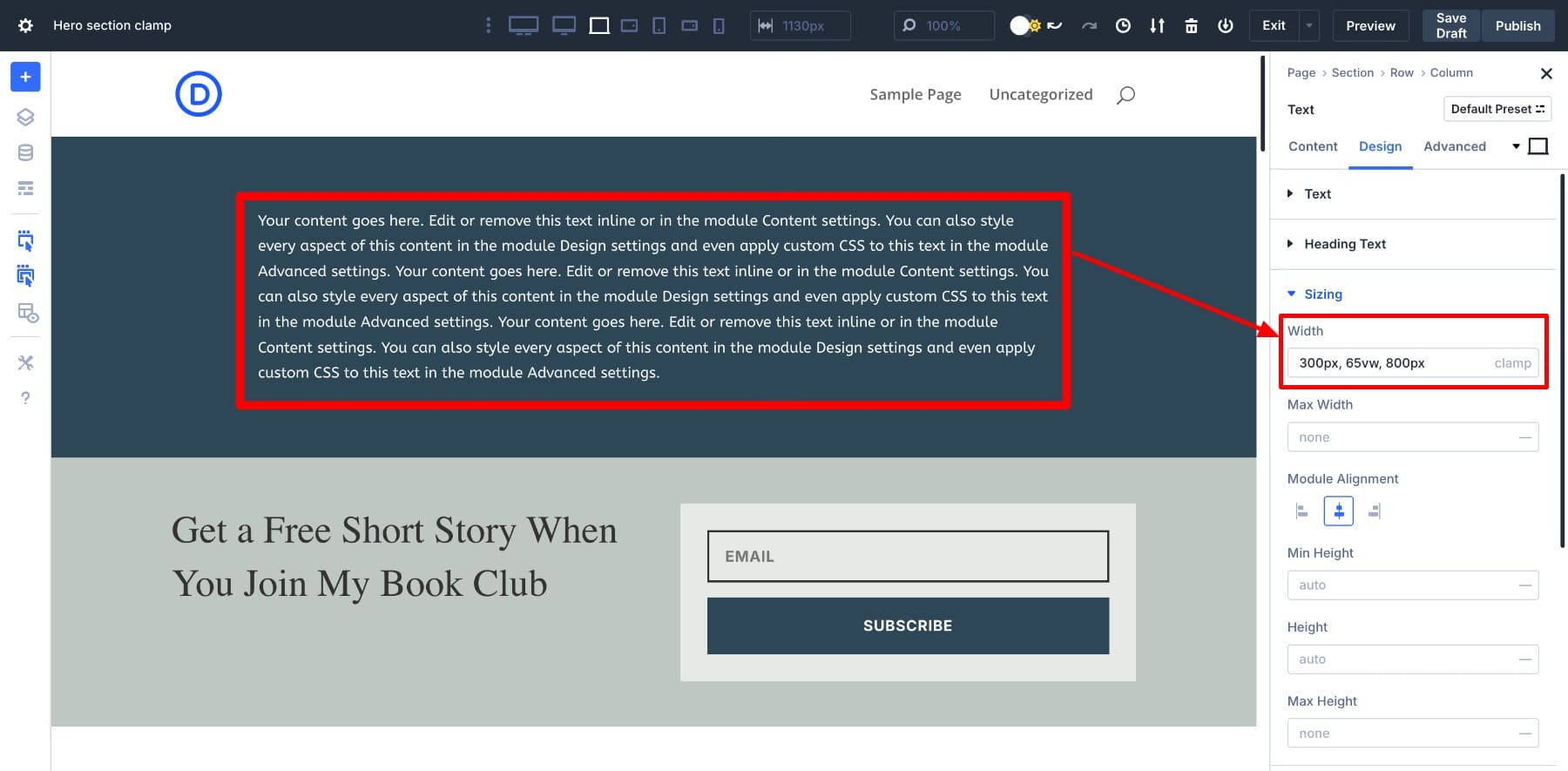
Task: Go to Page in breadcrumb
Action: pos(1301,72)
